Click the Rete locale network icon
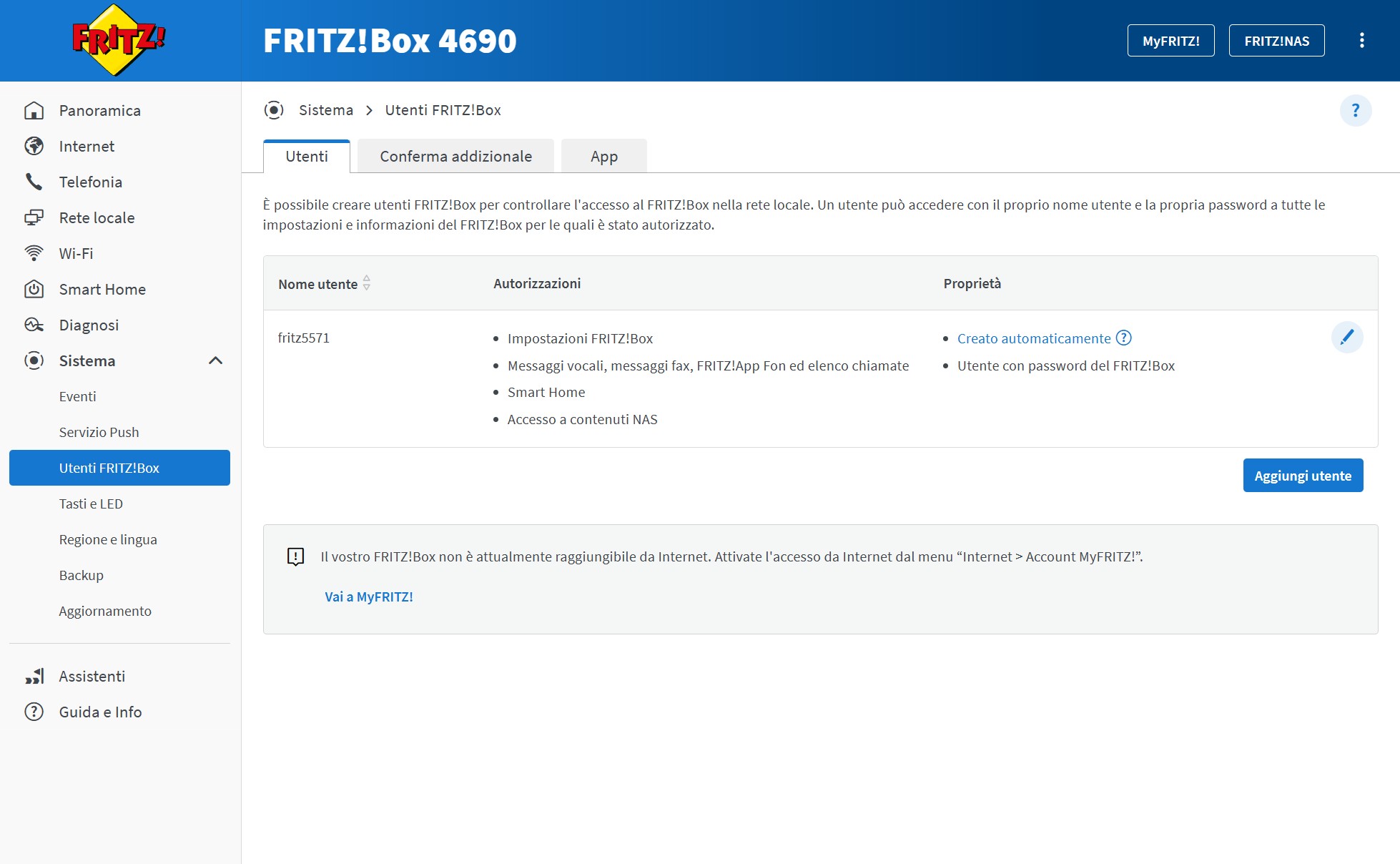Image resolution: width=1400 pixels, height=864 pixels. pyautogui.click(x=34, y=217)
